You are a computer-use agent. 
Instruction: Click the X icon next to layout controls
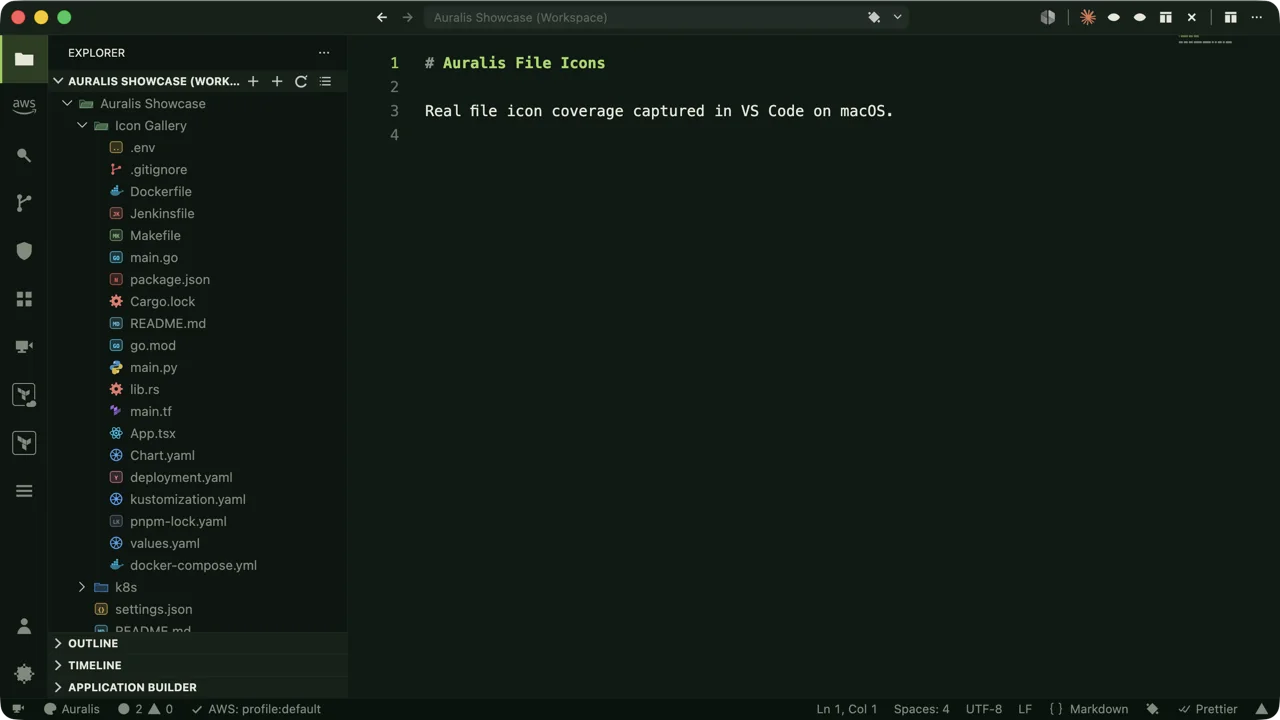click(1192, 17)
